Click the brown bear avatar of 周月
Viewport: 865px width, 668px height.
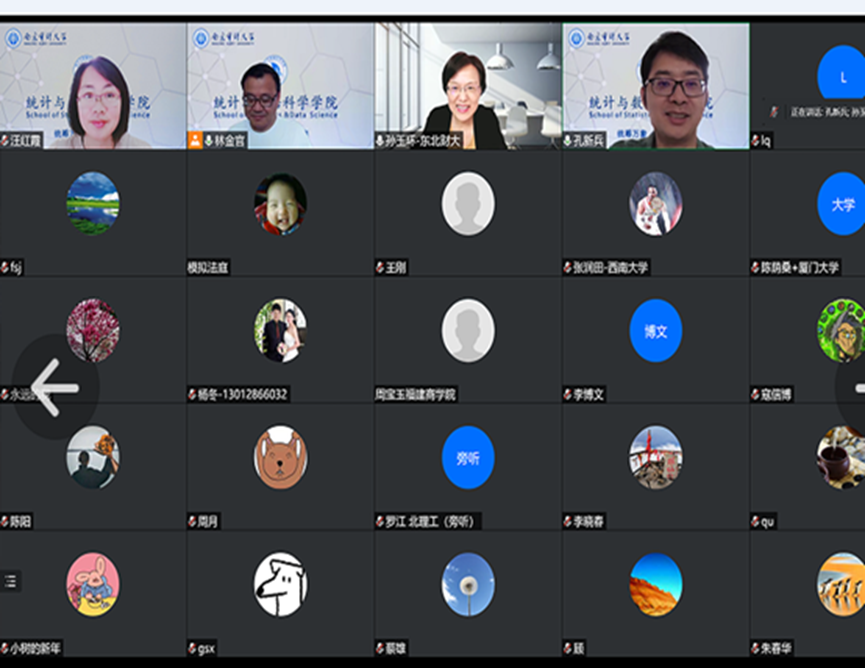[280, 457]
